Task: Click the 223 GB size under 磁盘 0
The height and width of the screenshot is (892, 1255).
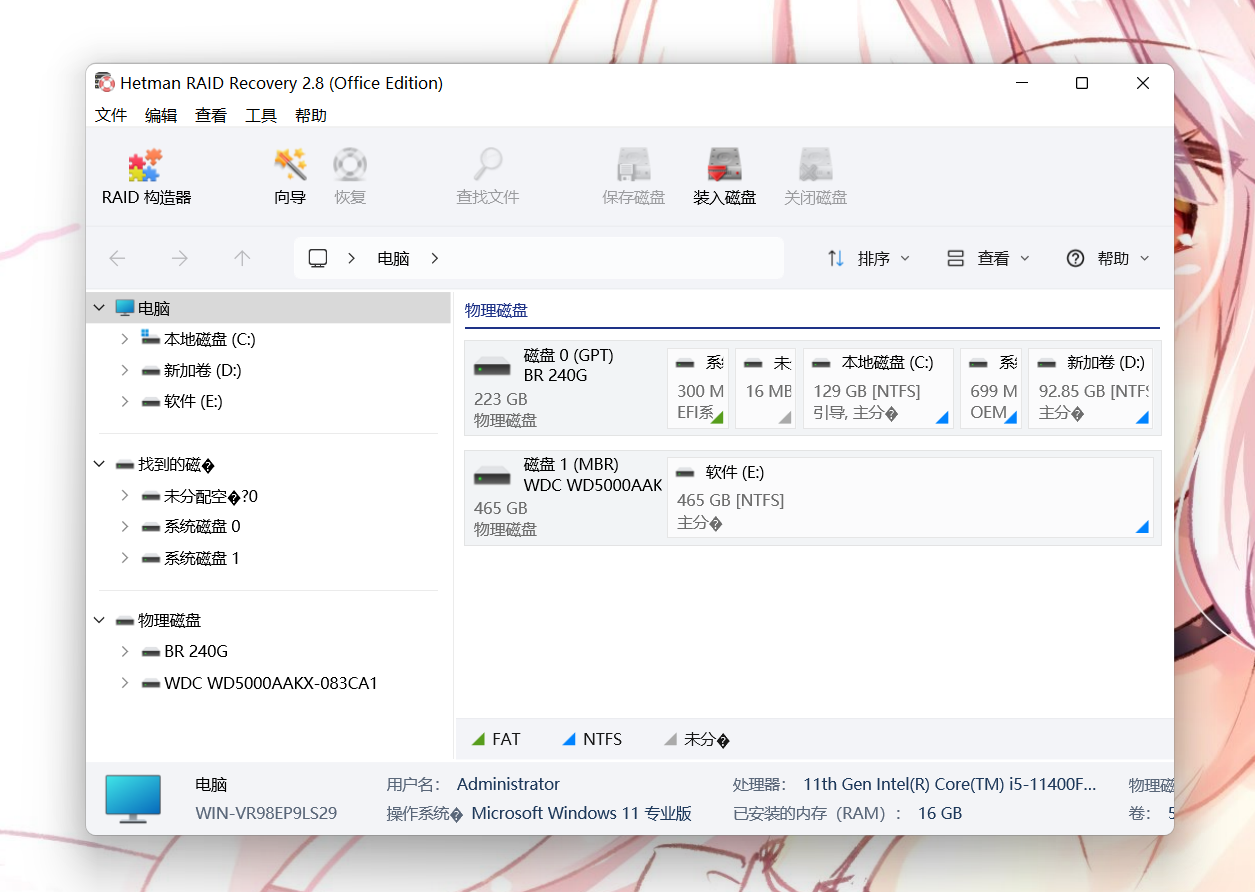Action: [501, 399]
